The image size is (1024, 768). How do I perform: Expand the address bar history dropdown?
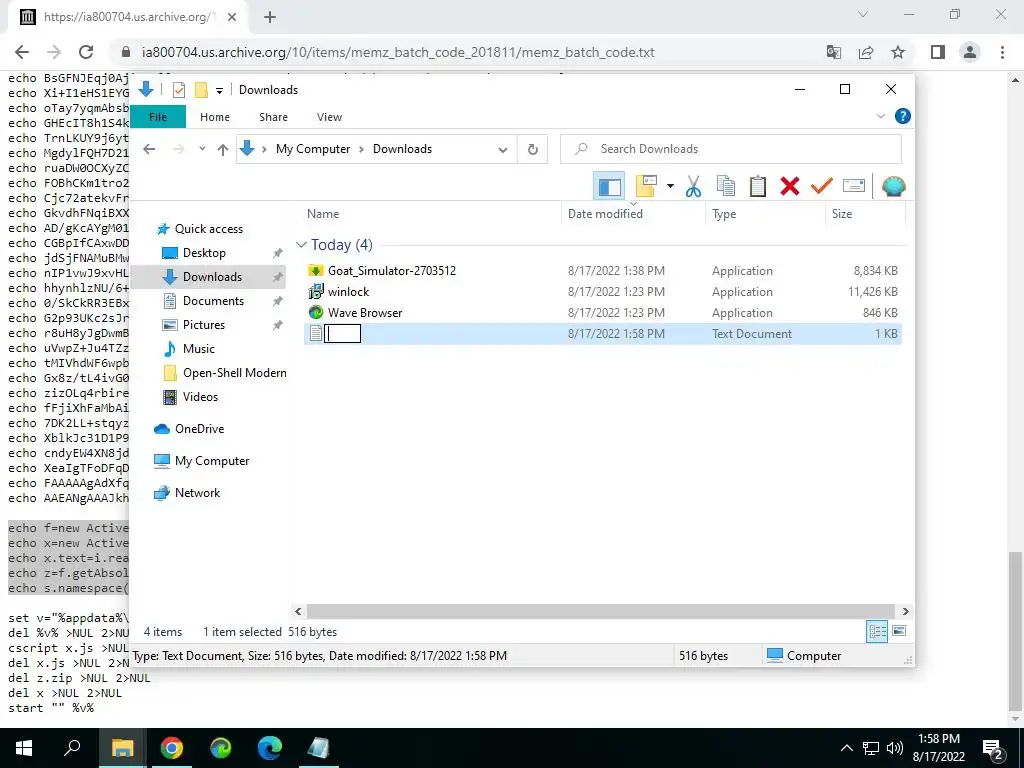[502, 150]
